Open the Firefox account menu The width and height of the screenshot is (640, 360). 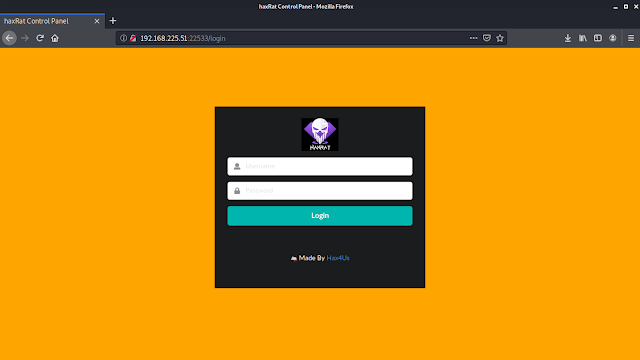click(613, 38)
